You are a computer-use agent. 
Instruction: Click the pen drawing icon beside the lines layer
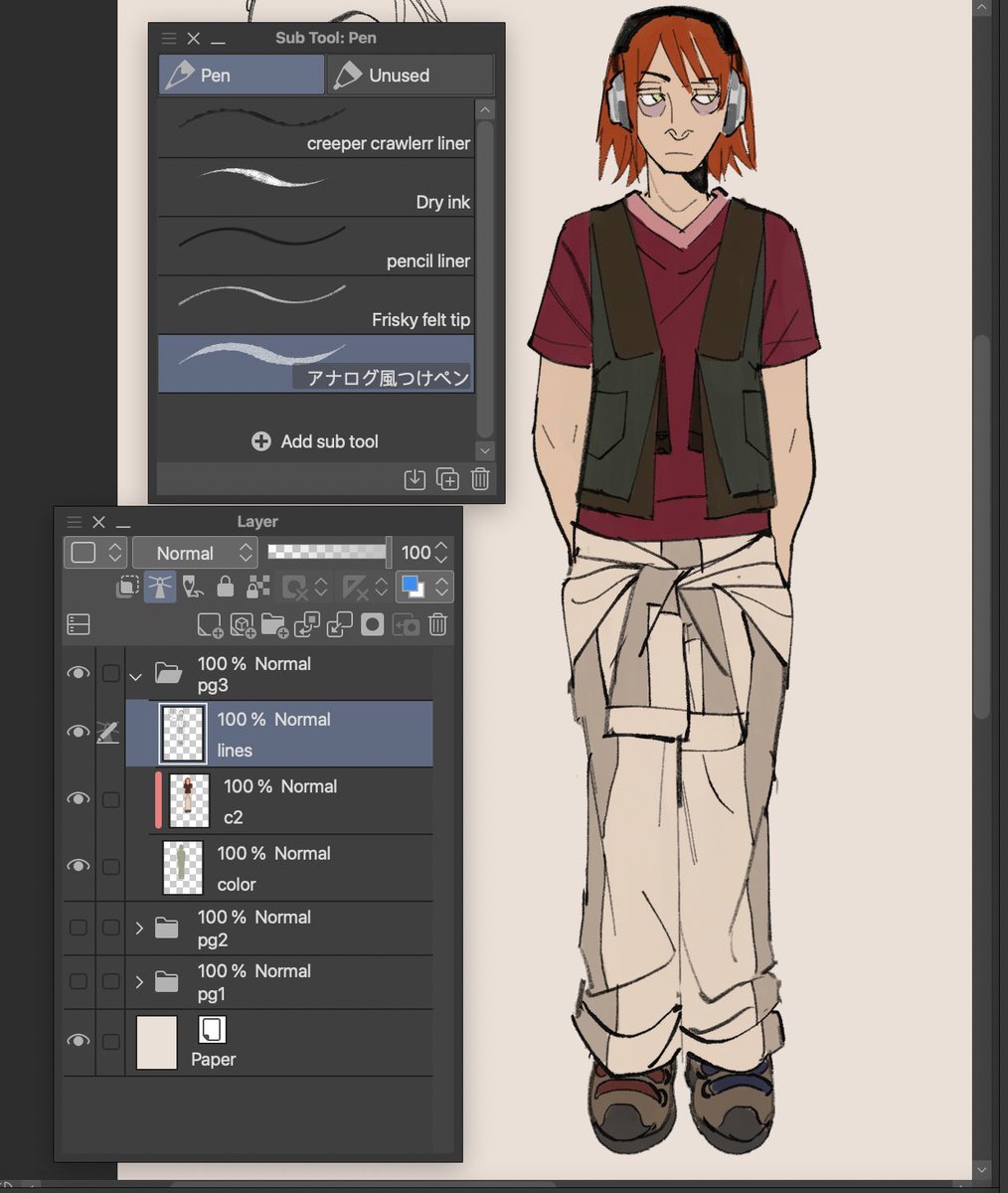(x=108, y=733)
